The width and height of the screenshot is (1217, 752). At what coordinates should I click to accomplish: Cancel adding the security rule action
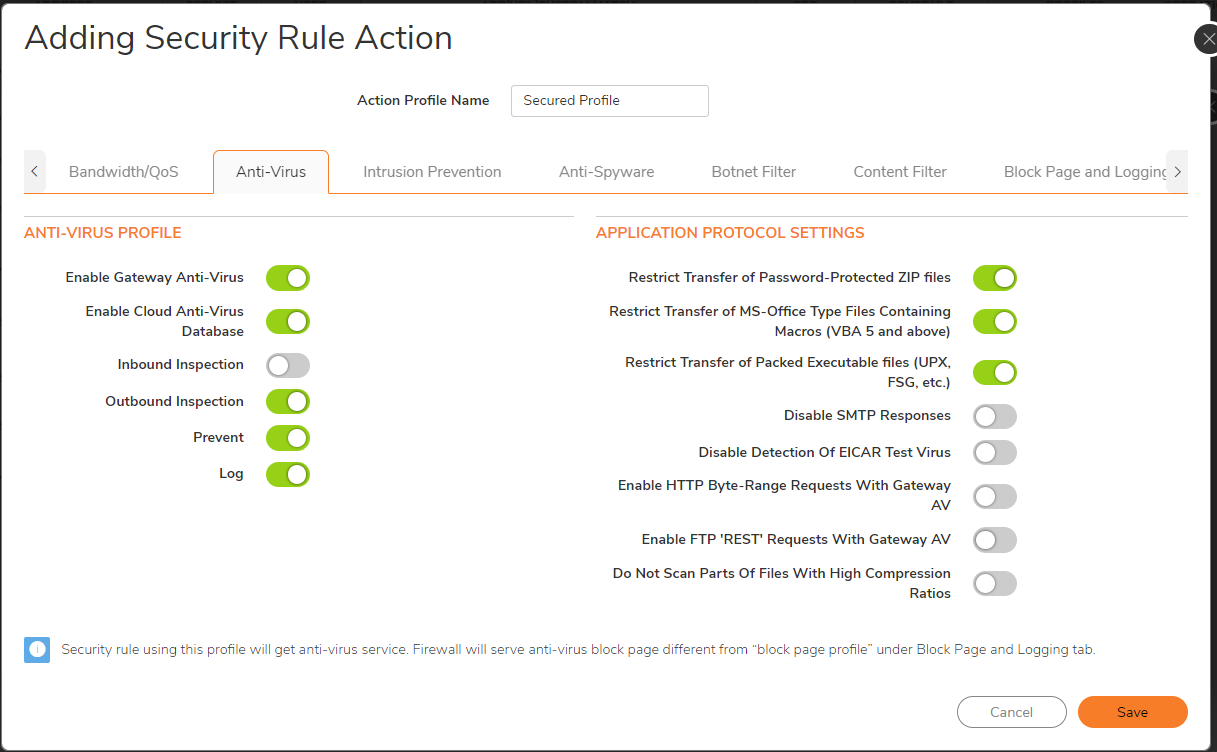(x=1011, y=712)
